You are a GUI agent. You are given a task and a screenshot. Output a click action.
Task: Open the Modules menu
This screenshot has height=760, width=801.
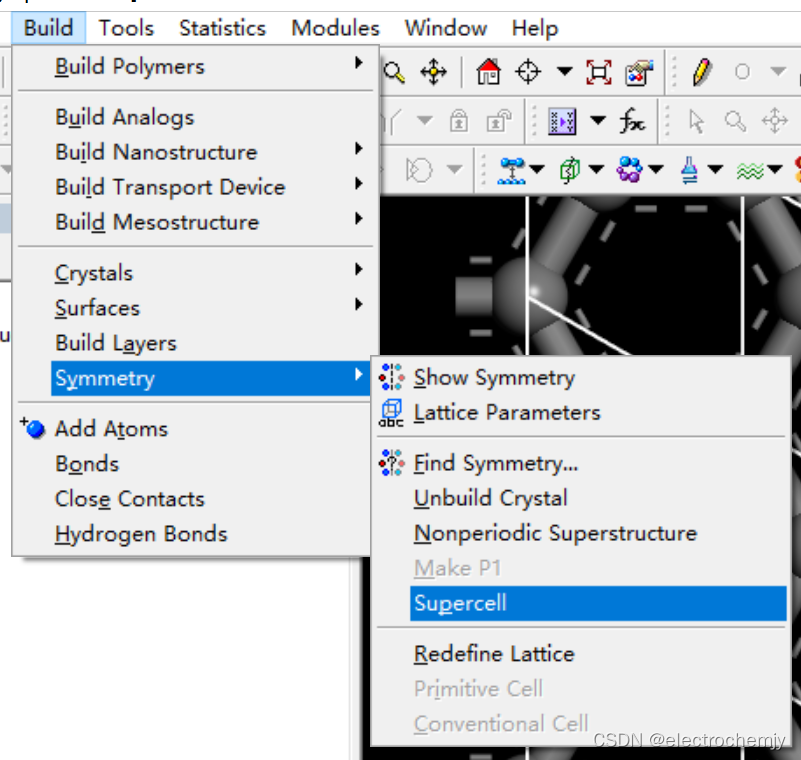tap(335, 28)
